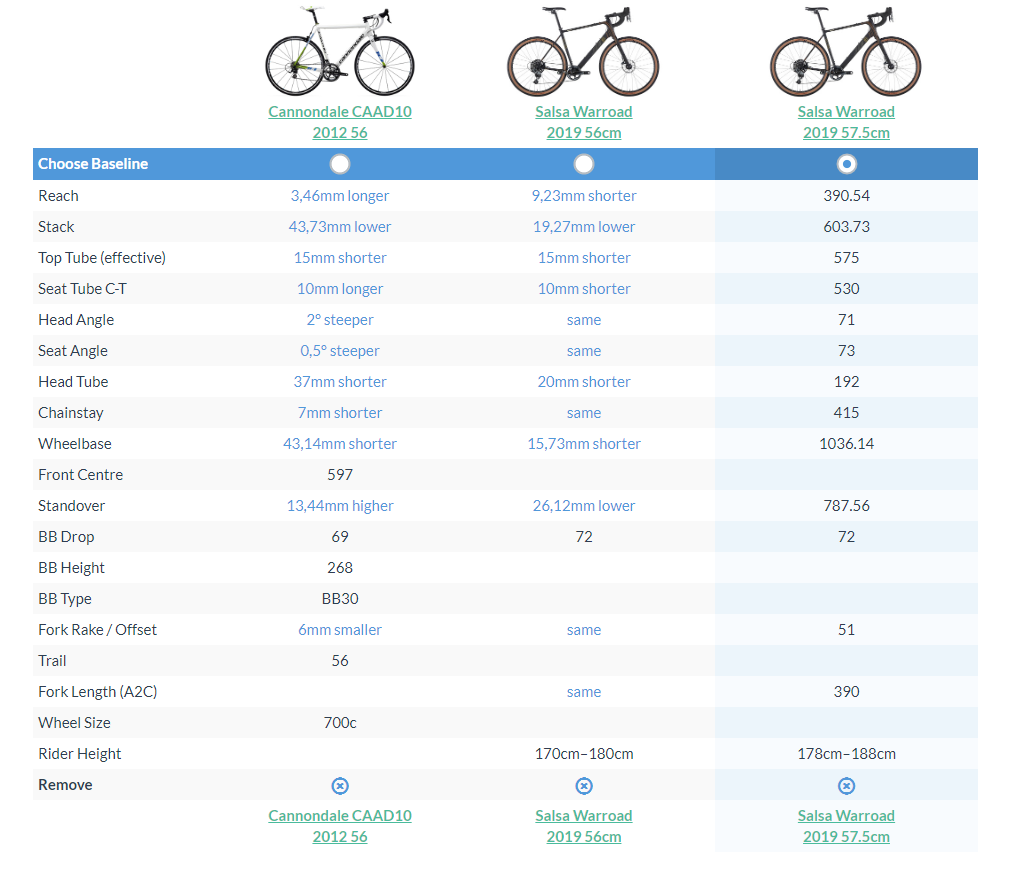Click the '2° steeper' head angle value
The height and width of the screenshot is (869, 1015).
(x=340, y=320)
